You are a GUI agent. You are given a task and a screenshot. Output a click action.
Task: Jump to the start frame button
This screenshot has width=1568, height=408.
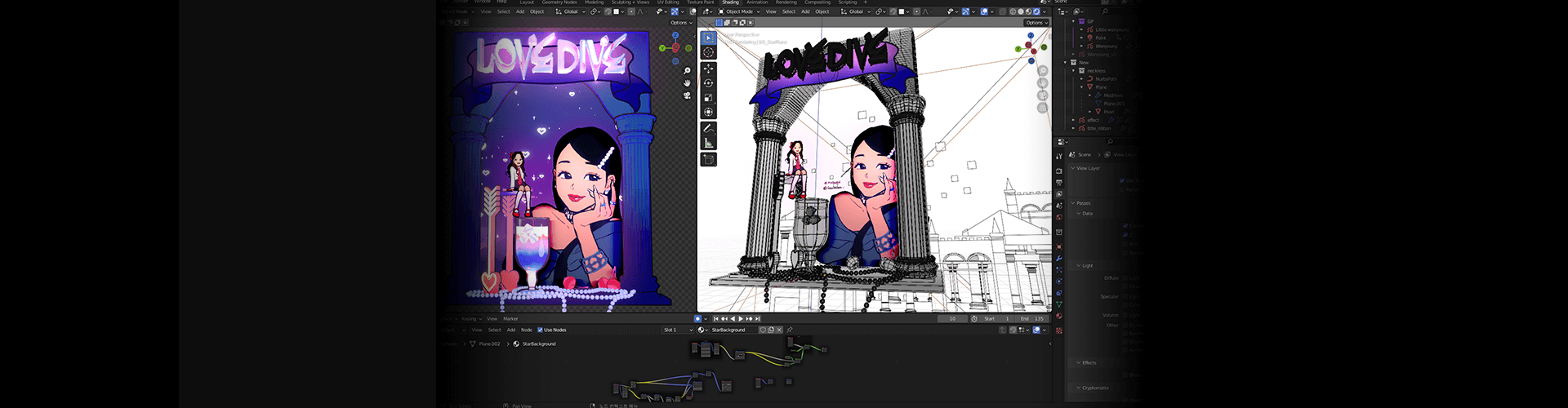(716, 319)
